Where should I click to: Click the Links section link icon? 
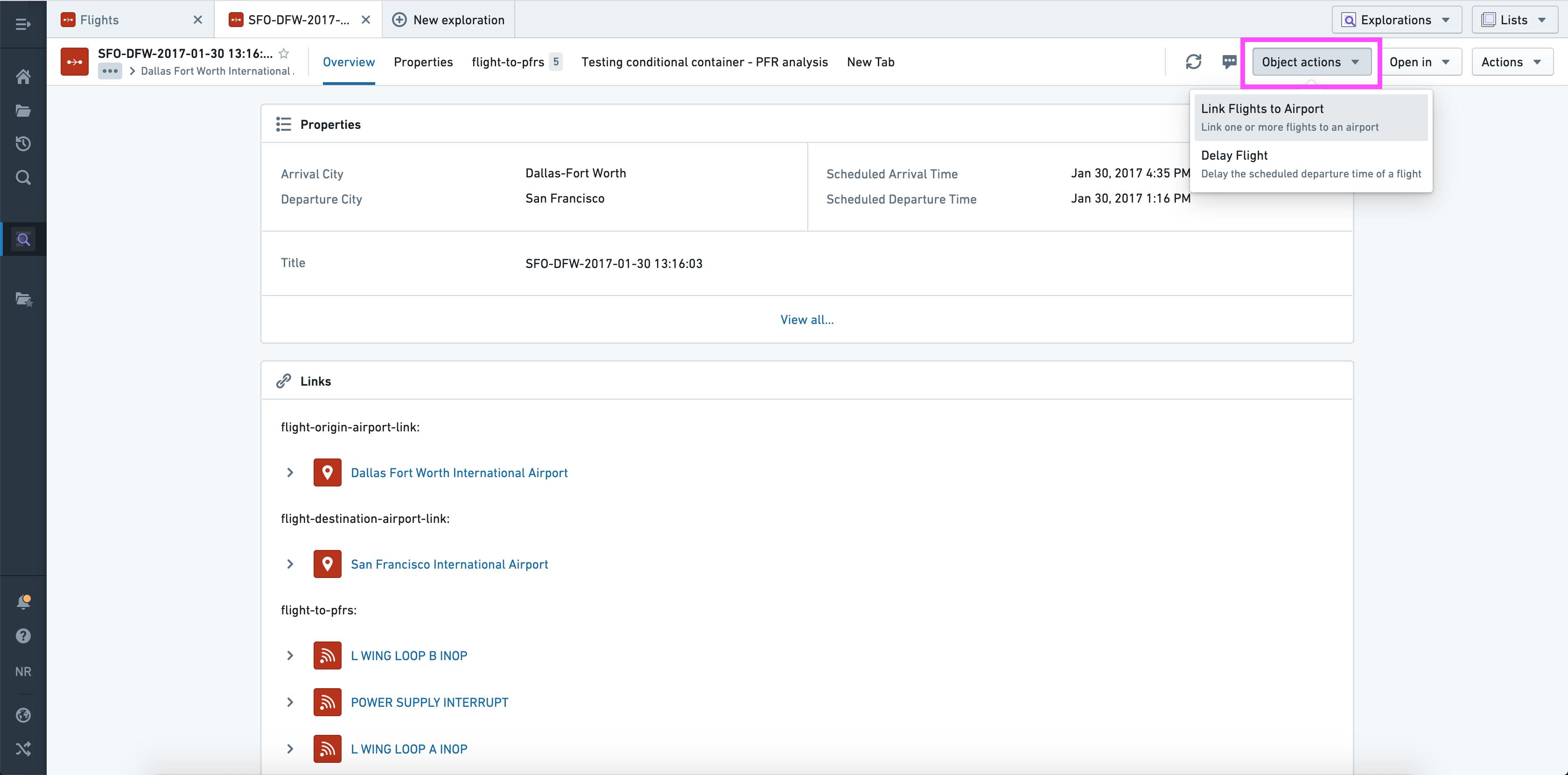click(283, 381)
